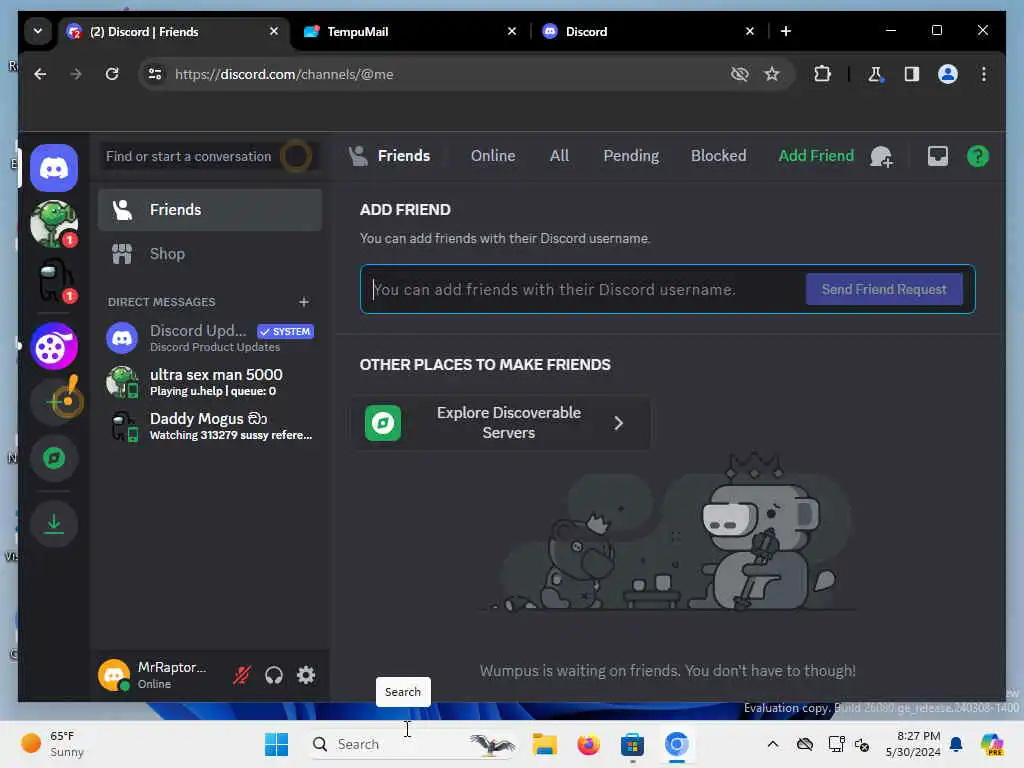Image resolution: width=1024 pixels, height=768 pixels.
Task: Open Discord help question mark icon
Action: click(978, 156)
